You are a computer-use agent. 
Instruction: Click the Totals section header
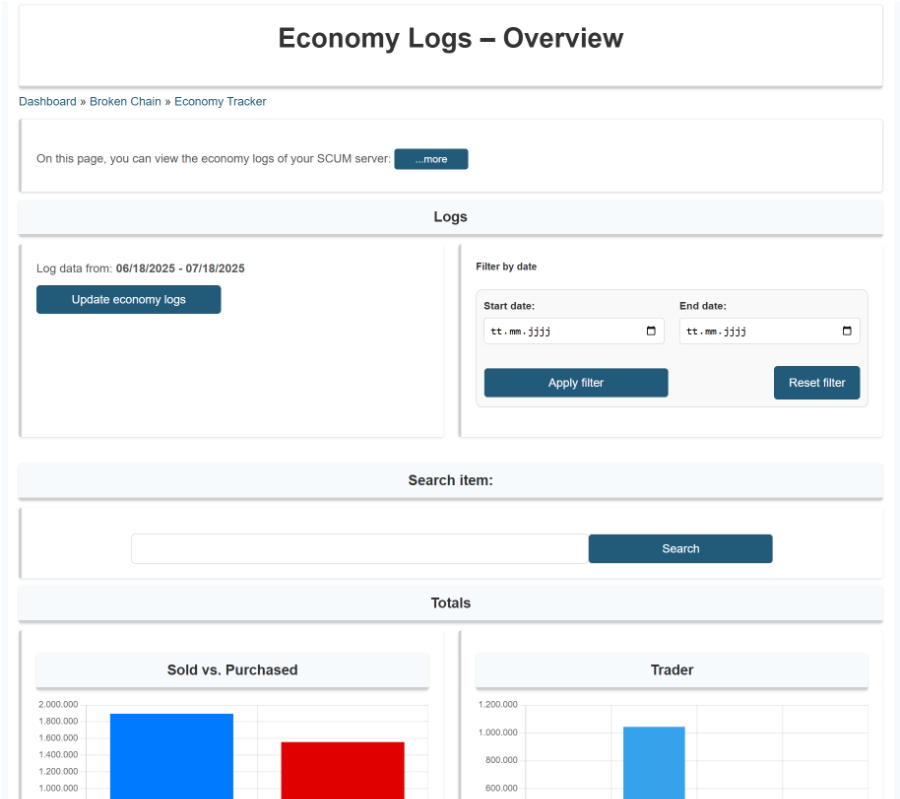pyautogui.click(x=450, y=603)
